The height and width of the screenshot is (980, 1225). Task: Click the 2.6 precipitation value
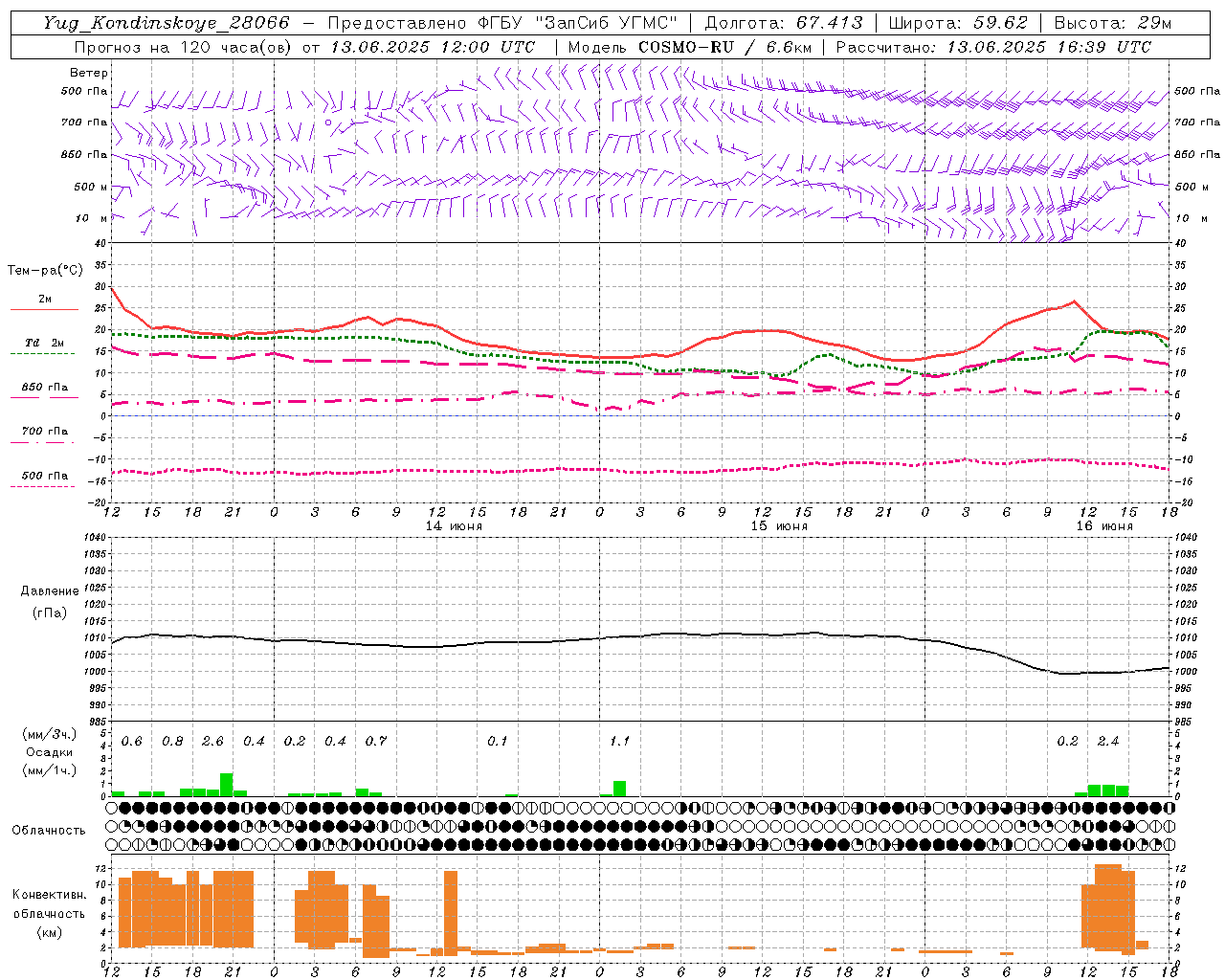point(213,742)
